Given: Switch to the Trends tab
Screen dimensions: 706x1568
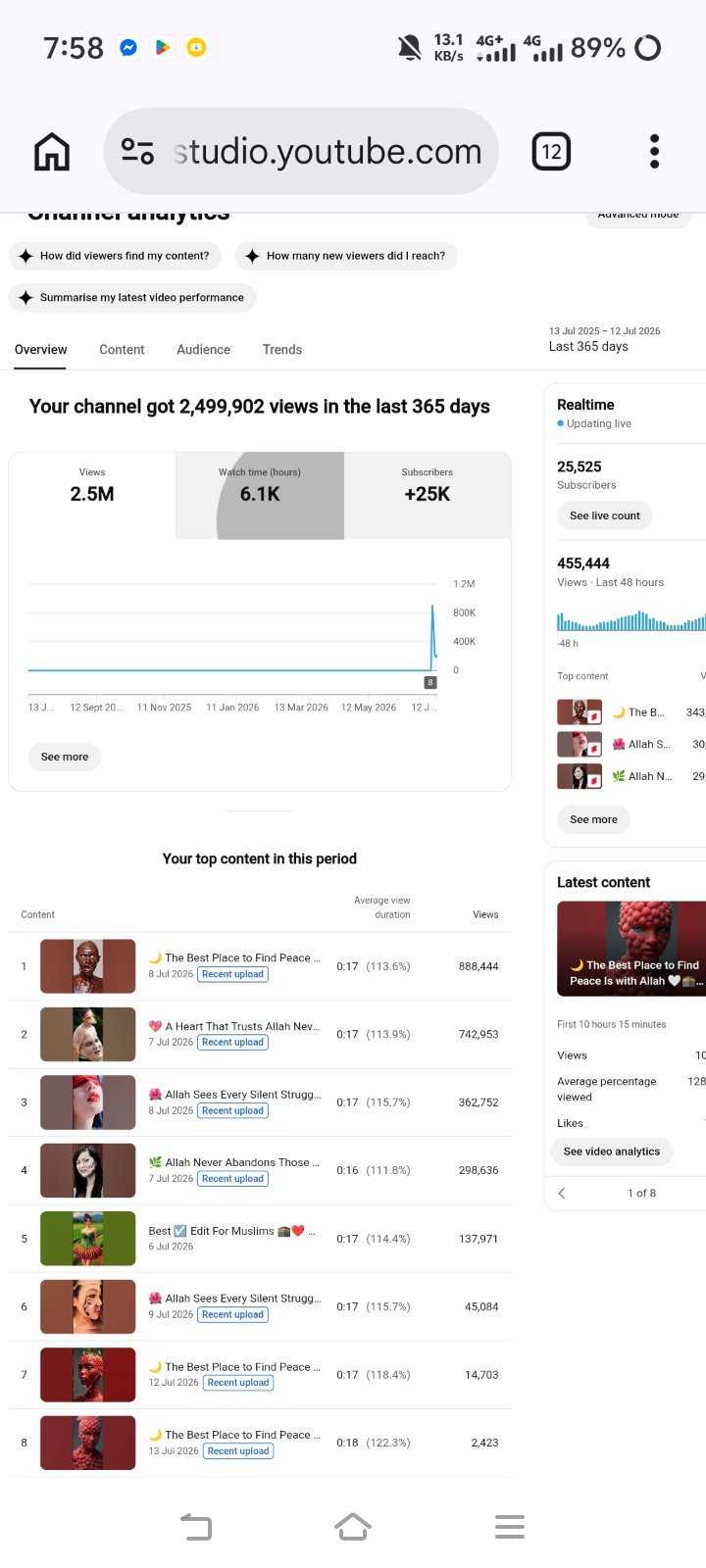Looking at the screenshot, I should pyautogui.click(x=282, y=350).
